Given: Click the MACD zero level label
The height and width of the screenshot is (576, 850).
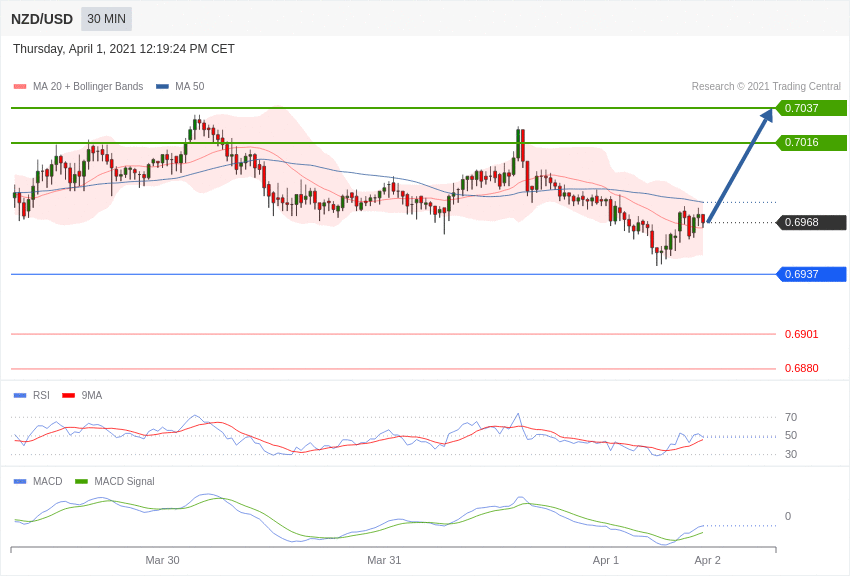Looking at the screenshot, I should 788,516.
